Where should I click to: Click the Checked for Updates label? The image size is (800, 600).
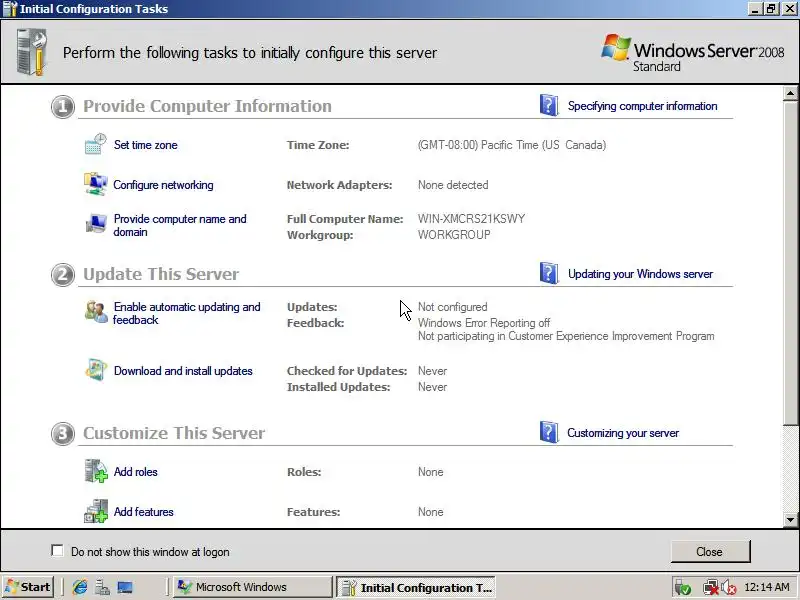(x=347, y=371)
